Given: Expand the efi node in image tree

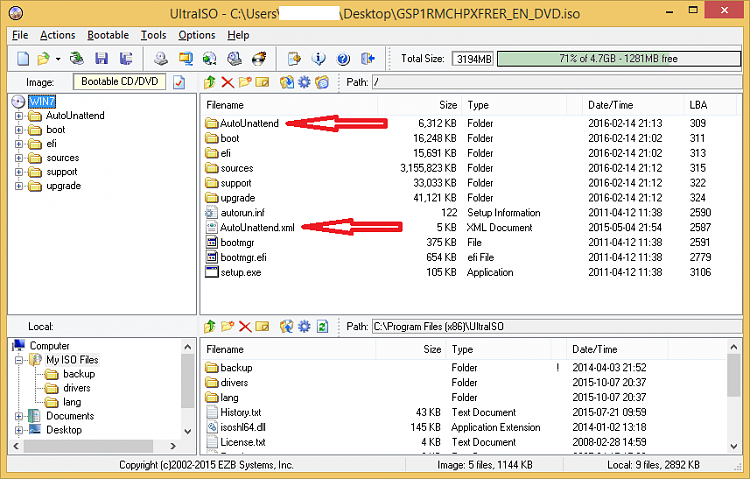Looking at the screenshot, I should (19, 144).
